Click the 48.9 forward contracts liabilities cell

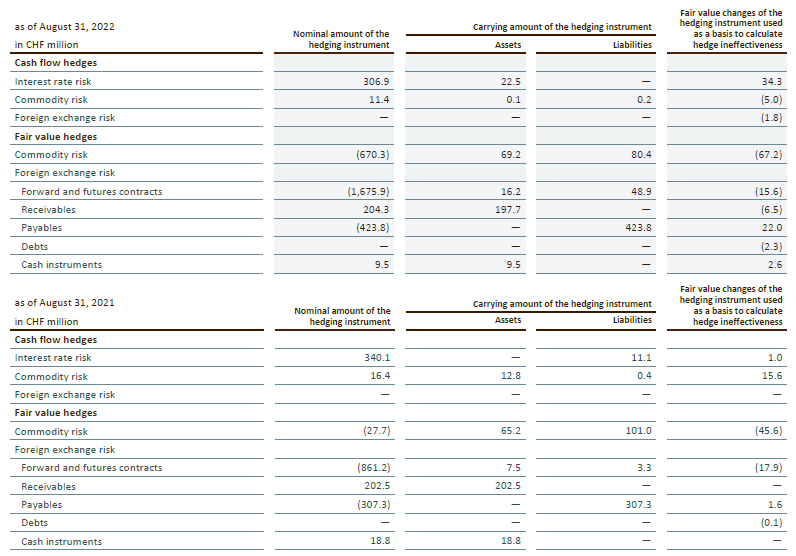(x=639, y=192)
